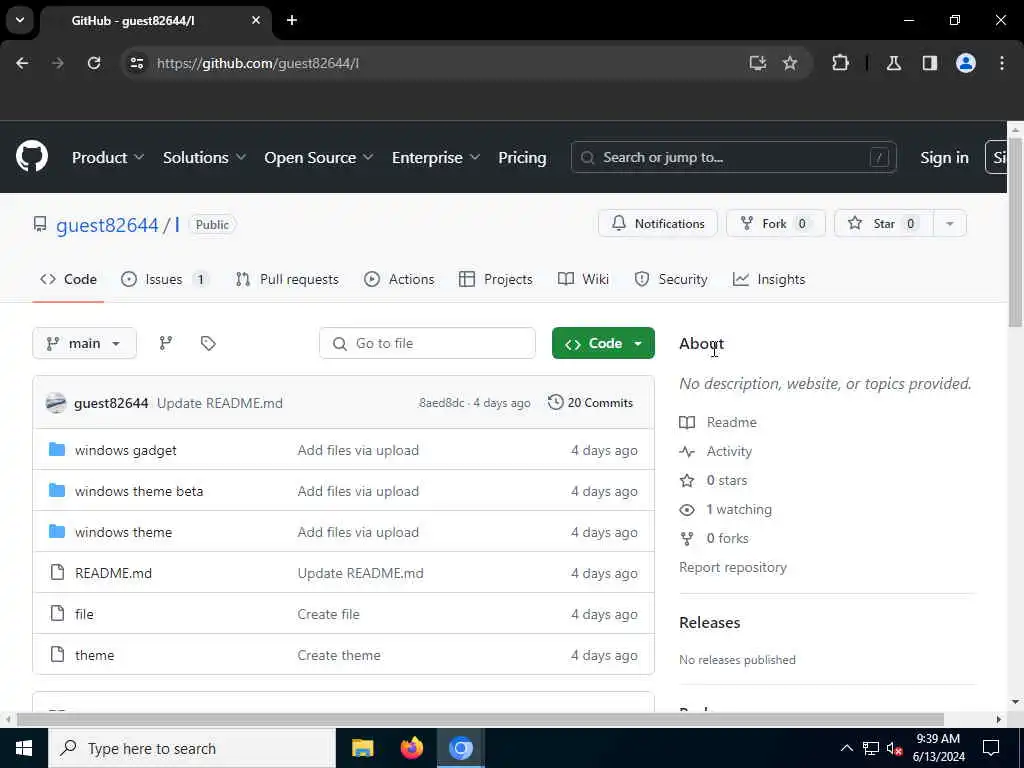Click the 8aed8dc commit hash
Image resolution: width=1024 pixels, height=768 pixels.
[441, 402]
